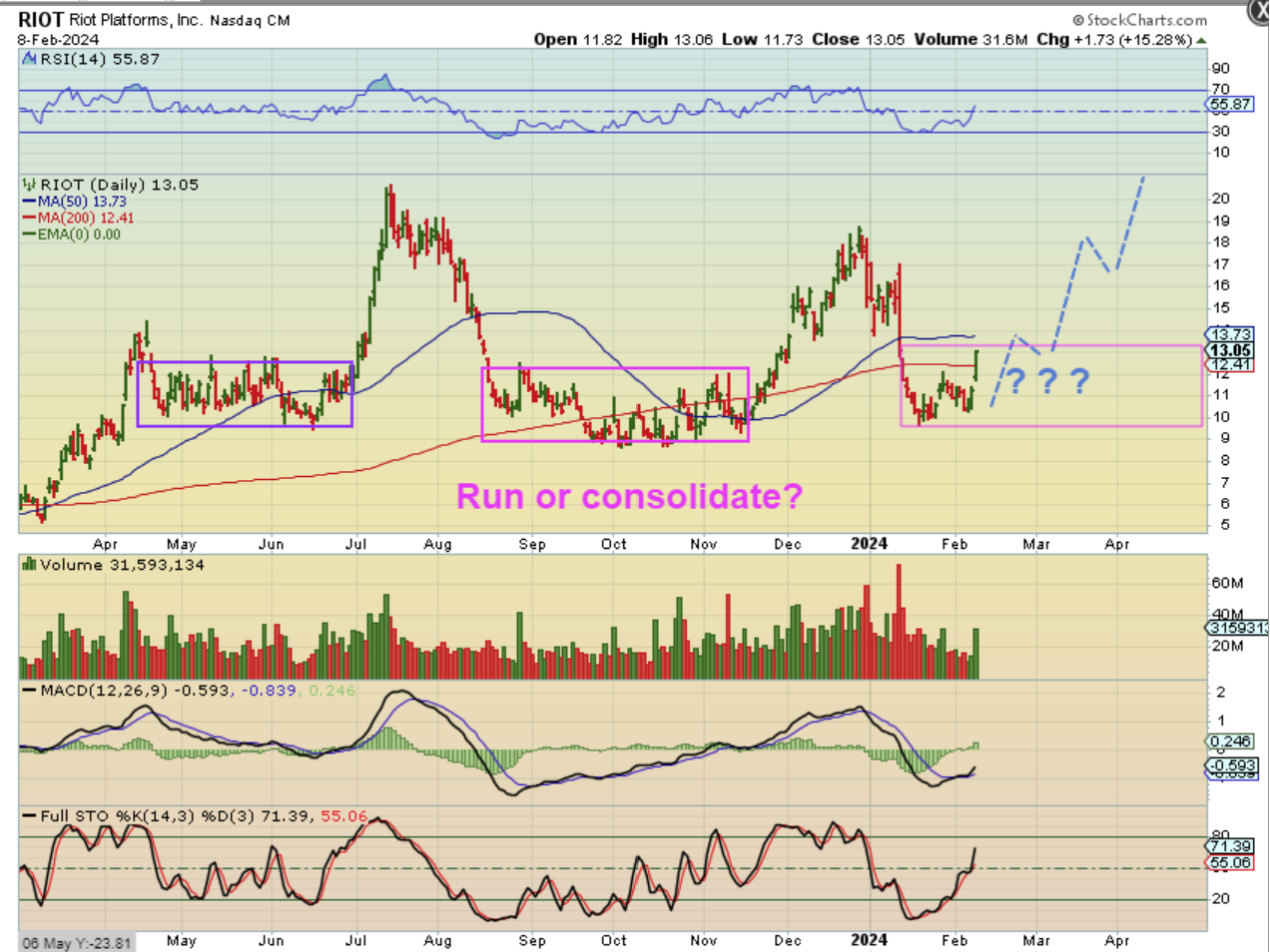Close the chart popup with X button
Viewport: 1270px width, 952px height.
(x=1260, y=12)
